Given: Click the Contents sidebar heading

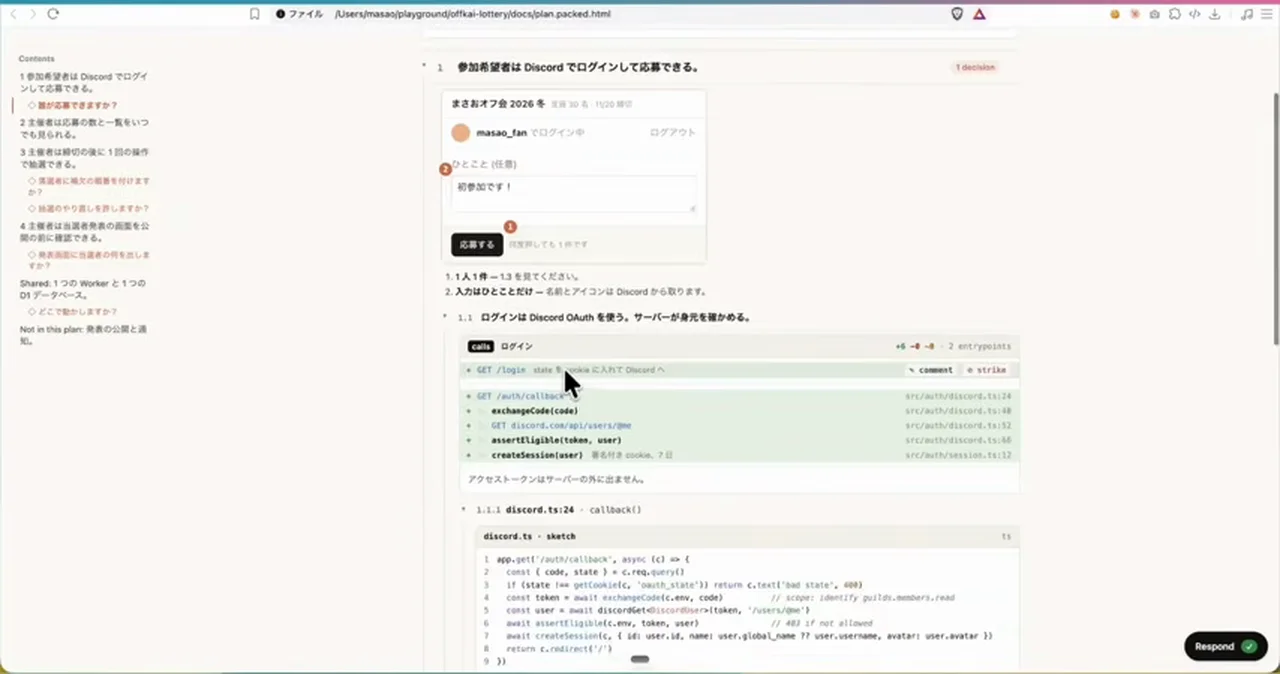Looking at the screenshot, I should [x=37, y=59].
